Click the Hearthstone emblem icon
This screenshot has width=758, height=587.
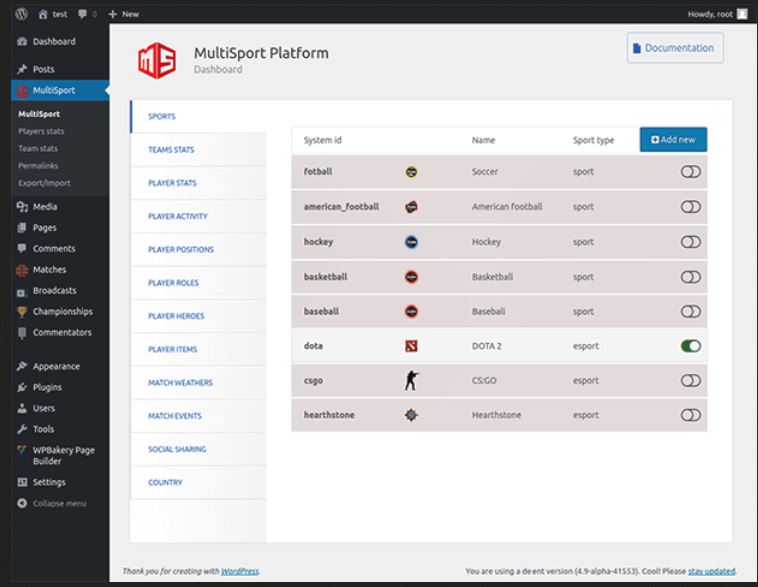[x=411, y=415]
